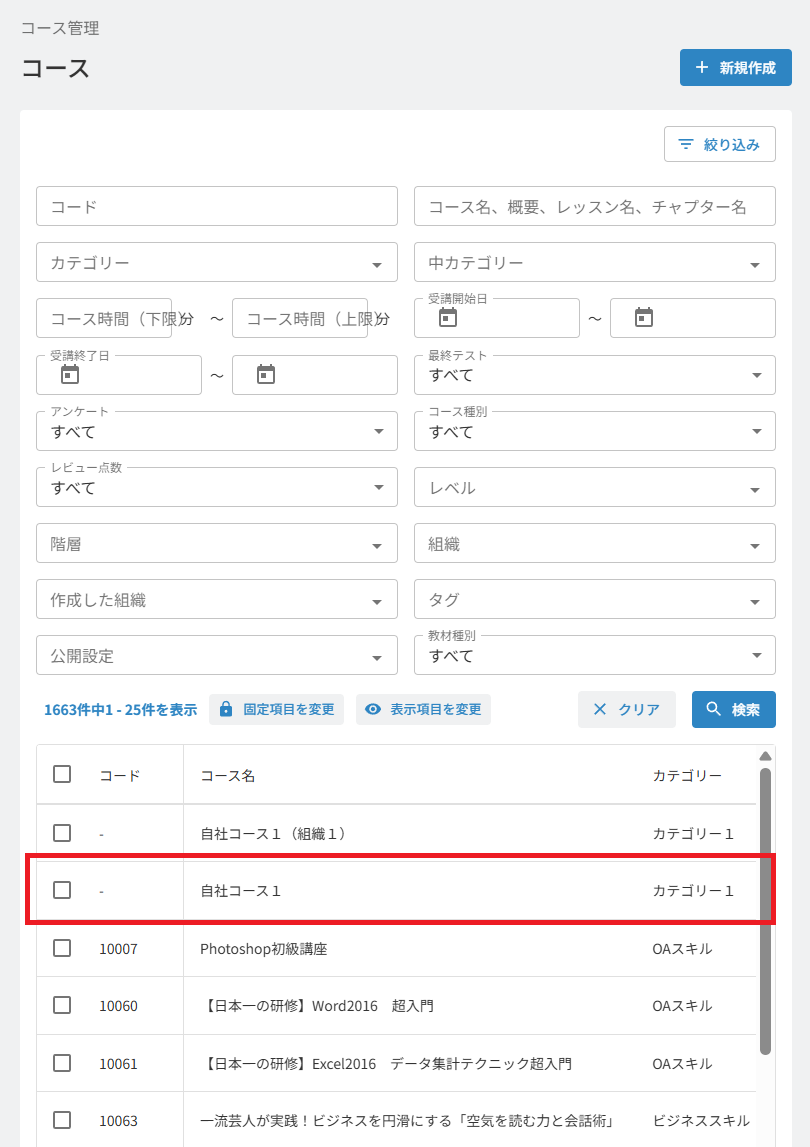Check the row 10061 checkbox
The width and height of the screenshot is (810, 1147).
pyautogui.click(x=62, y=1063)
